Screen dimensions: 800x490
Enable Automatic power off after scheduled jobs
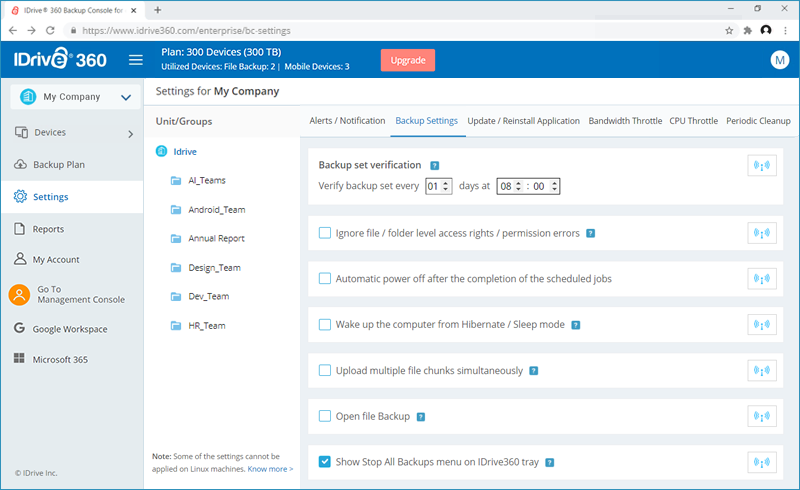click(324, 278)
